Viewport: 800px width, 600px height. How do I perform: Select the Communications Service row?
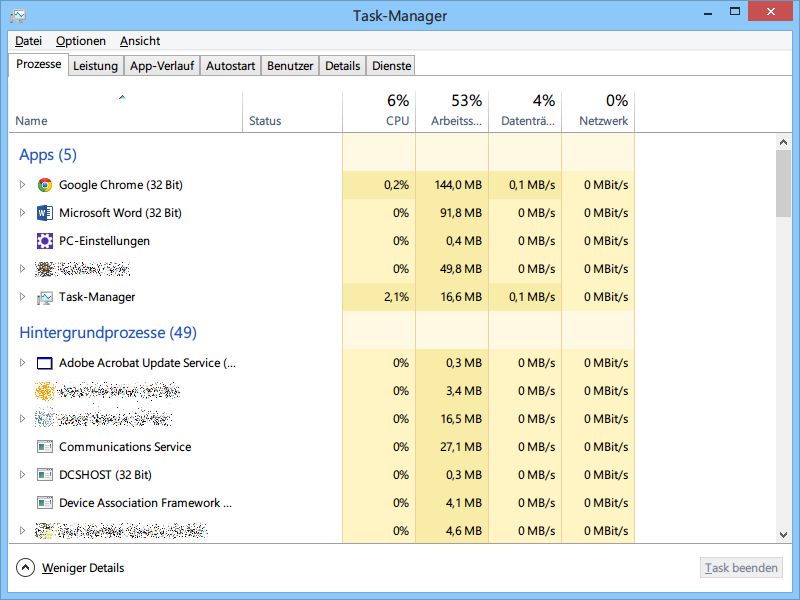pyautogui.click(x=321, y=447)
